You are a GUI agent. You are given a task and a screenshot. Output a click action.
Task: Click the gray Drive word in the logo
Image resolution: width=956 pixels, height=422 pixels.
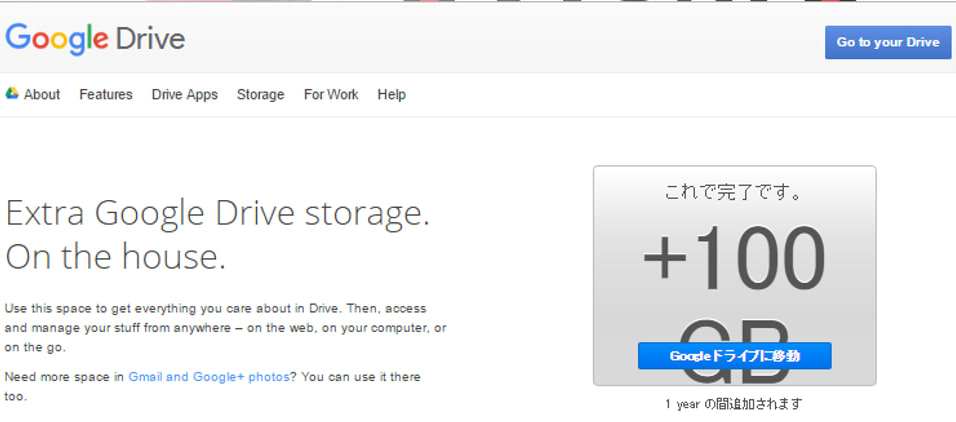pyautogui.click(x=151, y=40)
